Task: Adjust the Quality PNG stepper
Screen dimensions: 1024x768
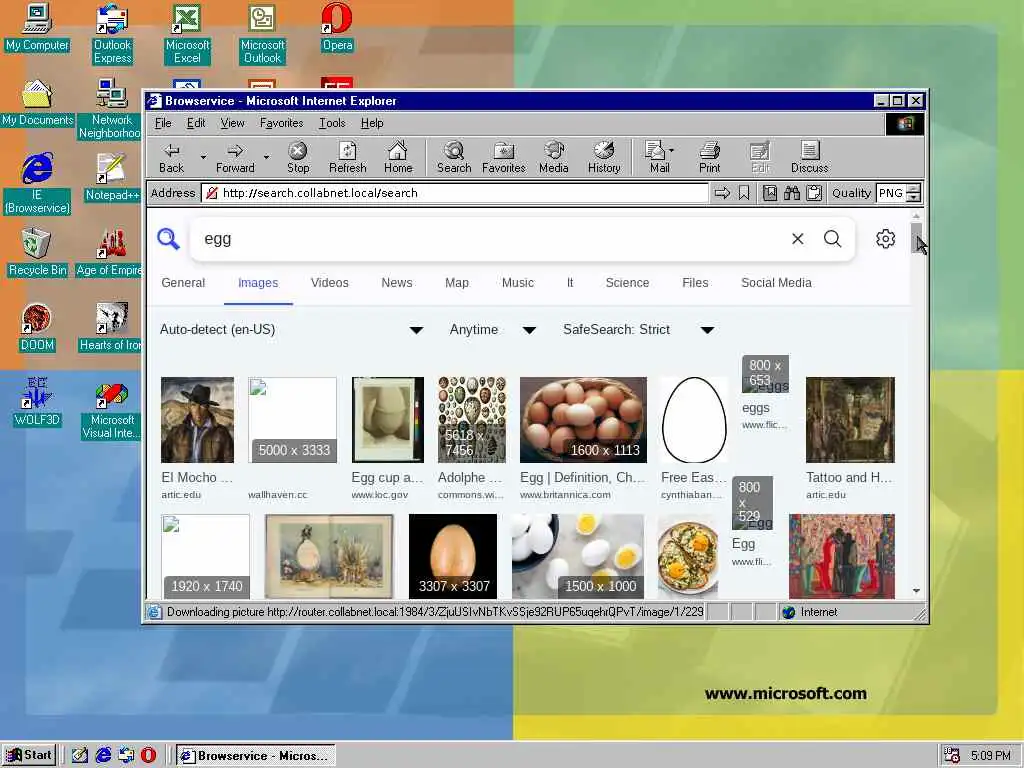Action: pyautogui.click(x=914, y=193)
